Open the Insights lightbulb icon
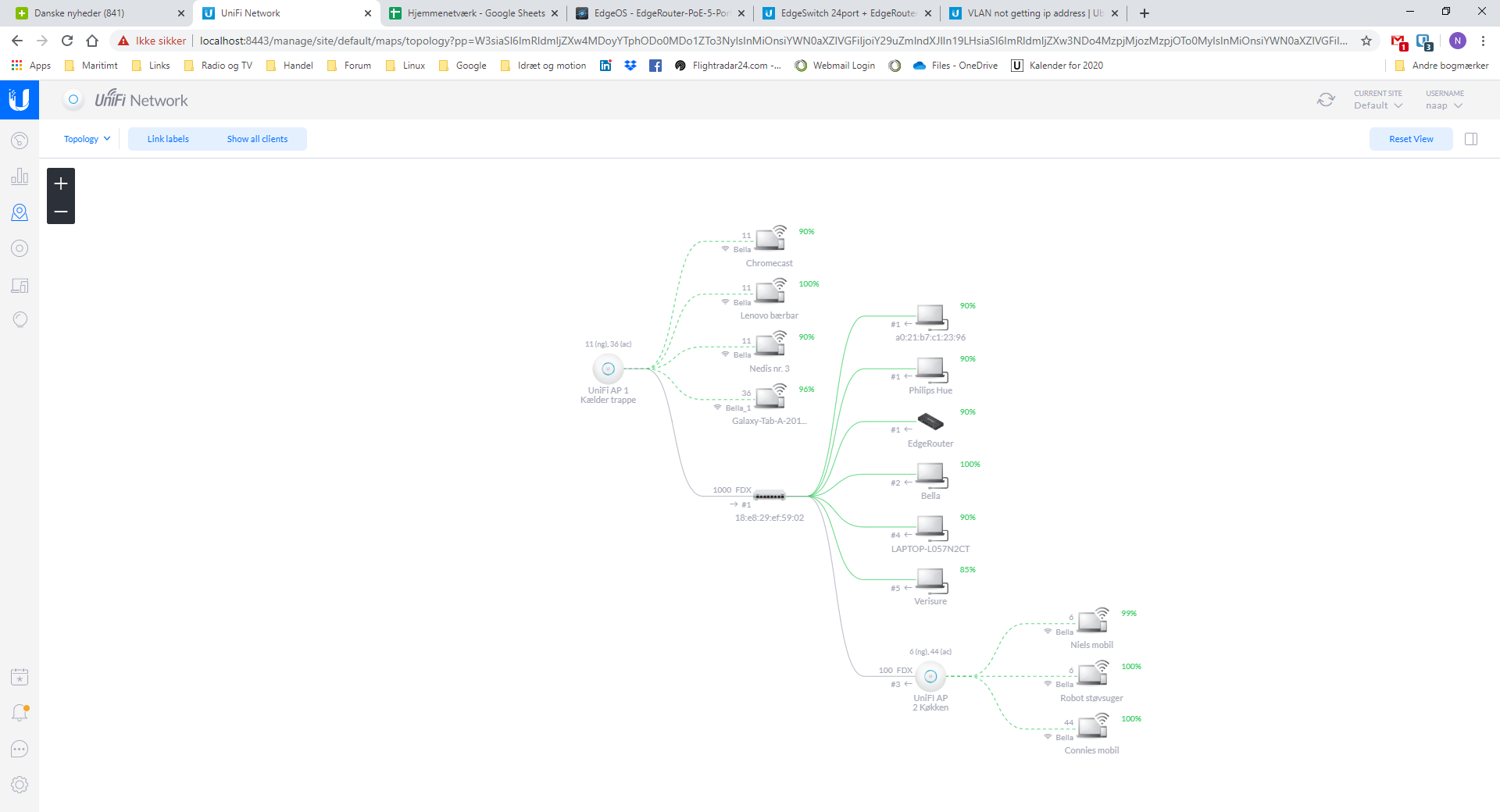The height and width of the screenshot is (812, 1500). 20,319
